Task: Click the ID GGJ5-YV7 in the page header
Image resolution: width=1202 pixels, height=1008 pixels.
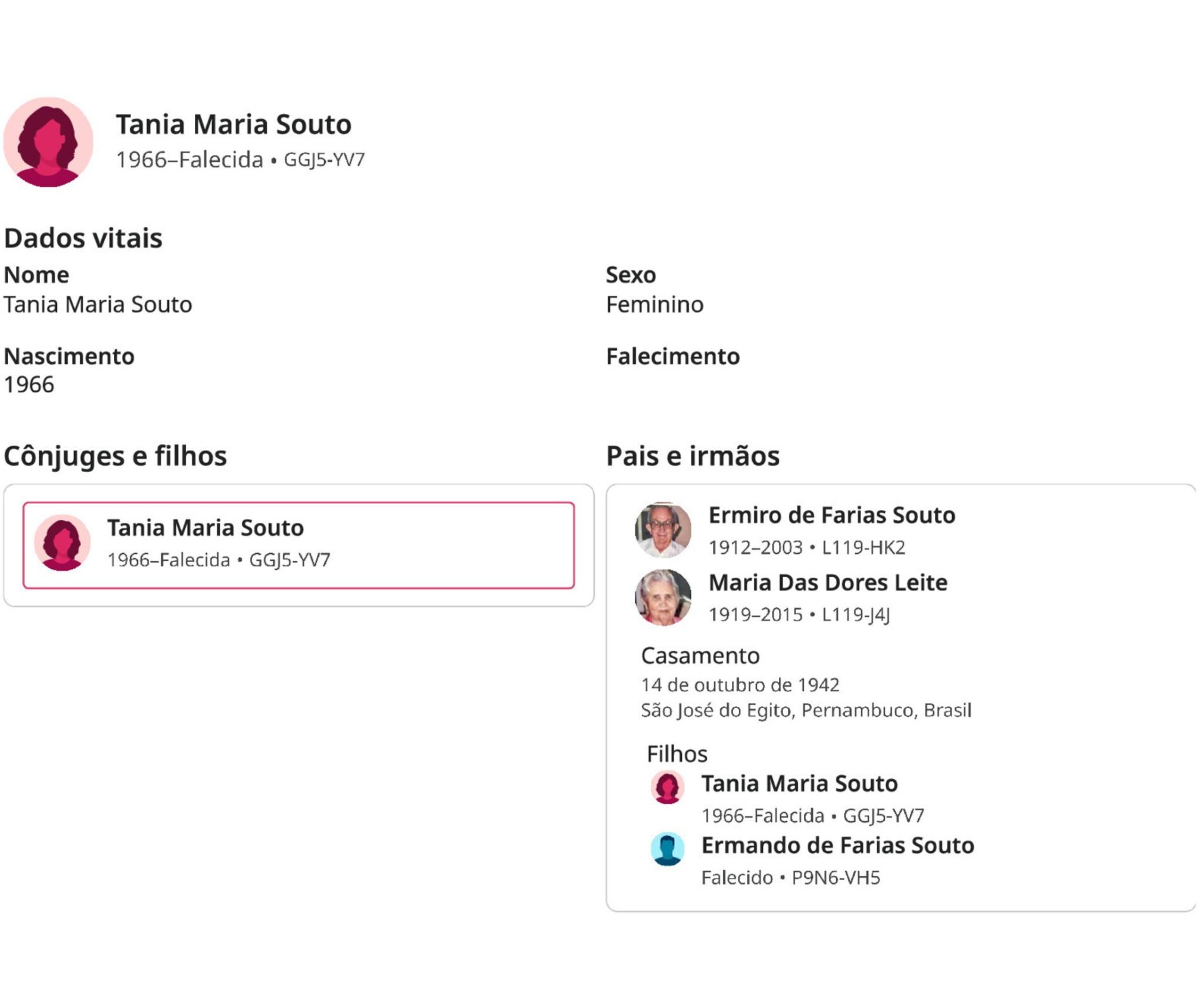Action: 324,159
